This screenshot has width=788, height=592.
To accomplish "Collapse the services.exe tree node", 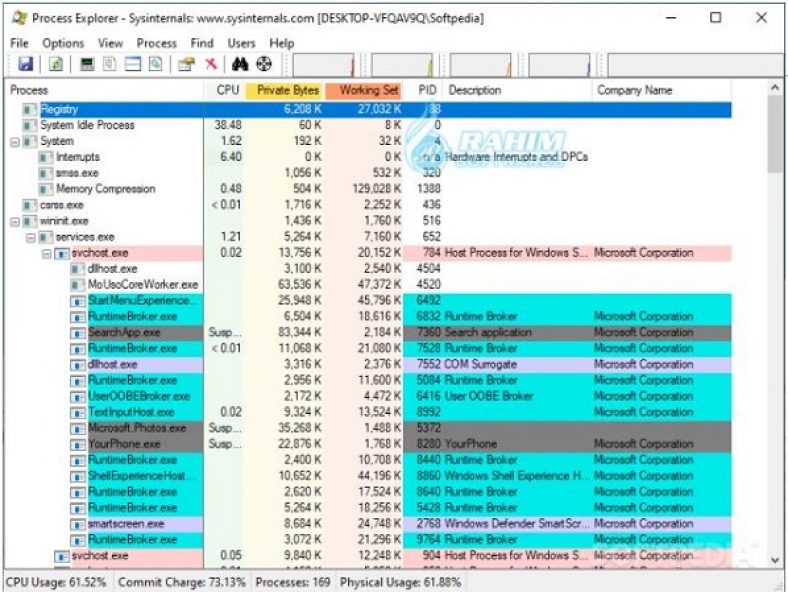I will click(x=30, y=237).
